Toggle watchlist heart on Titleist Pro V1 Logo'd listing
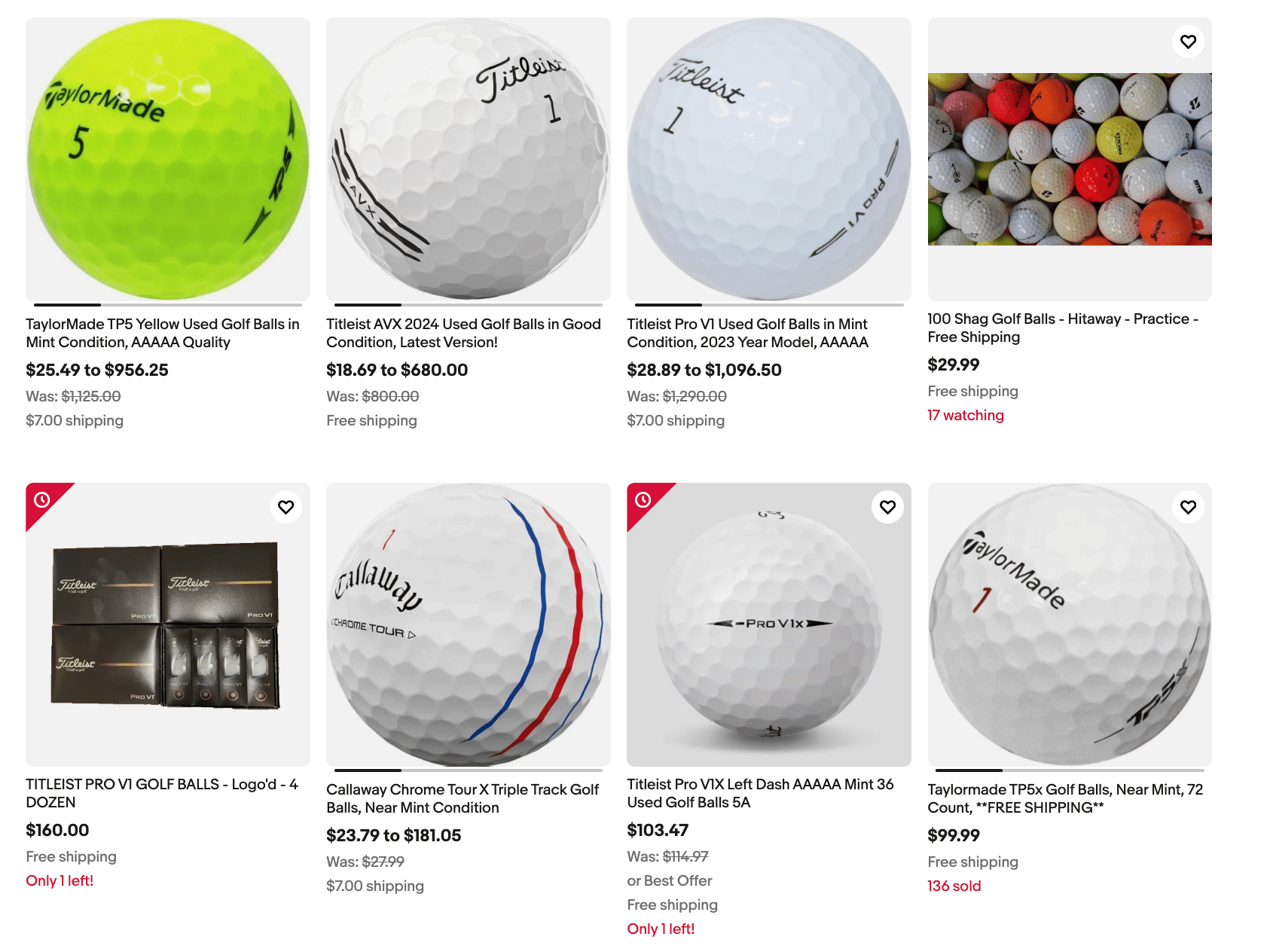 point(285,507)
